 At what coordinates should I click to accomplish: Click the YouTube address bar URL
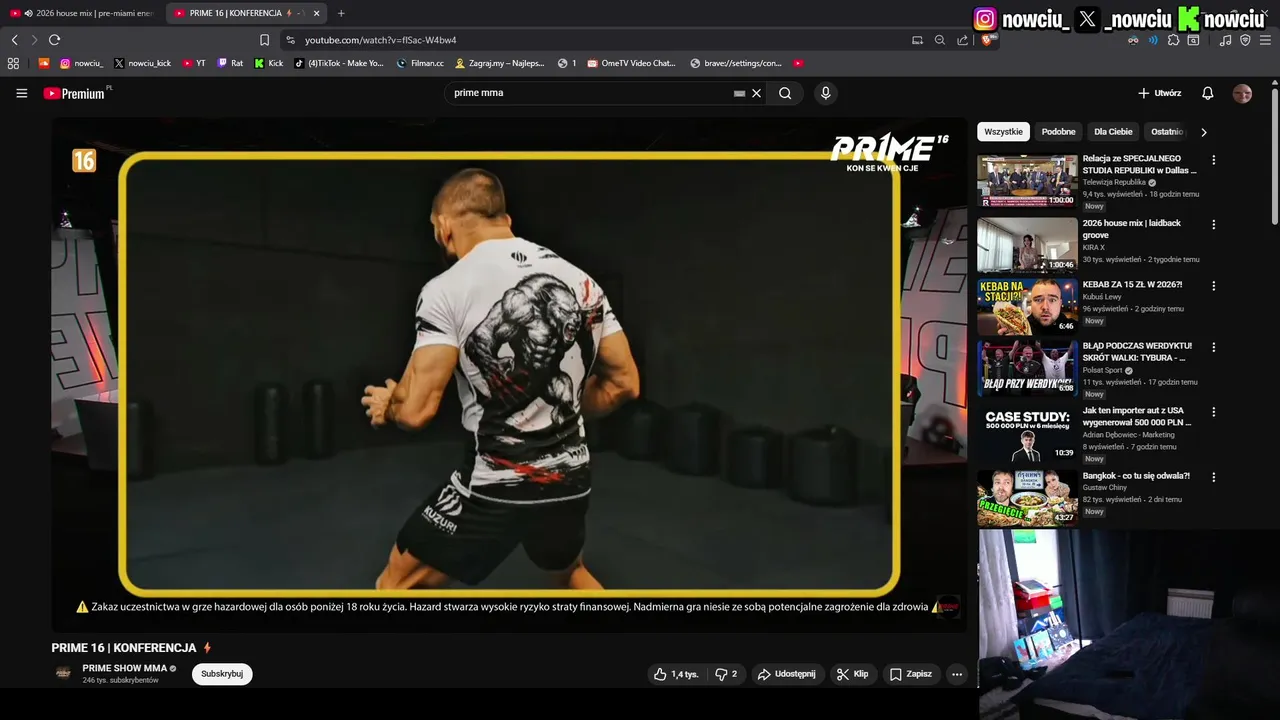[x=380, y=40]
